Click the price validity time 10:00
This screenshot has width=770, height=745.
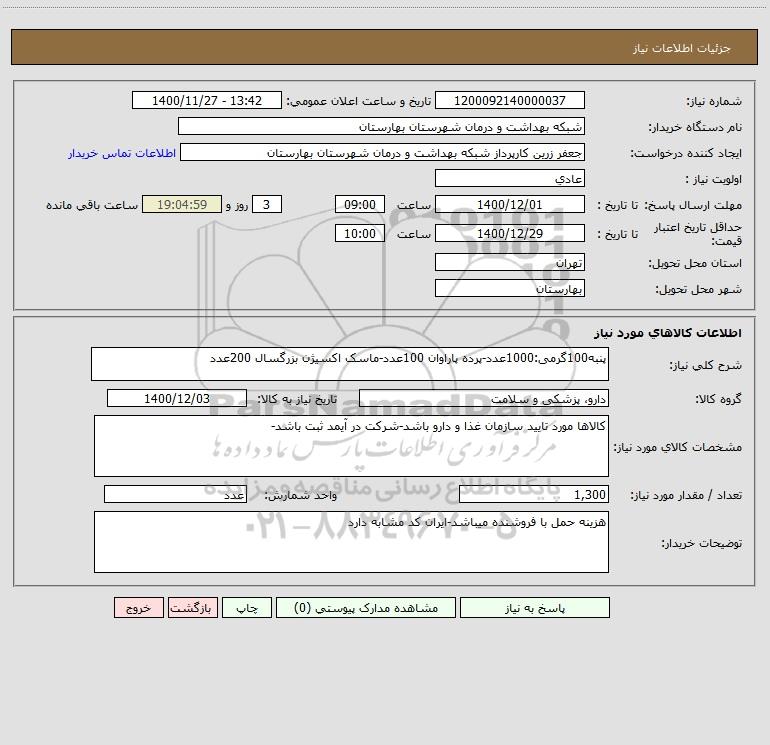point(359,234)
